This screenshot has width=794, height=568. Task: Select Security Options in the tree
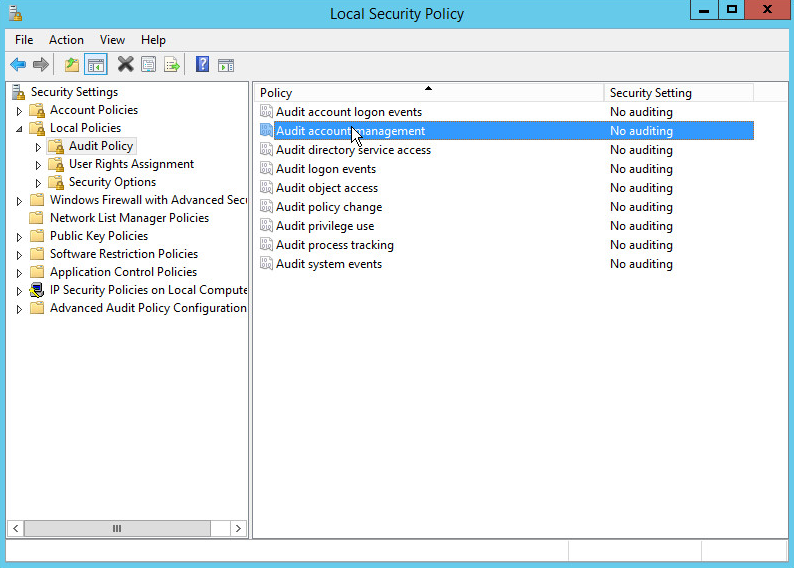point(112,182)
